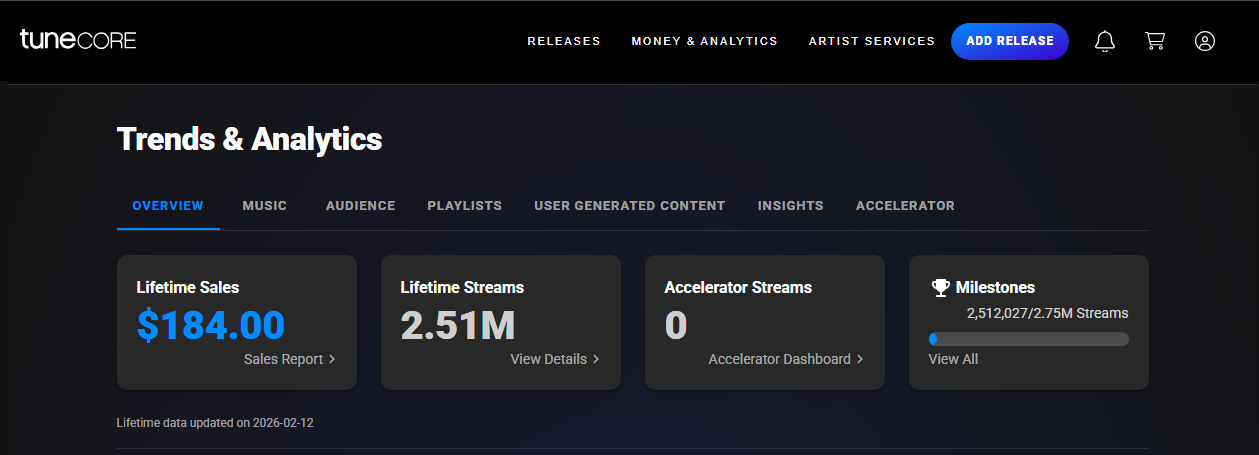This screenshot has width=1259, height=455.
Task: Open the Accelerator Dashboard link
Action: [785, 359]
